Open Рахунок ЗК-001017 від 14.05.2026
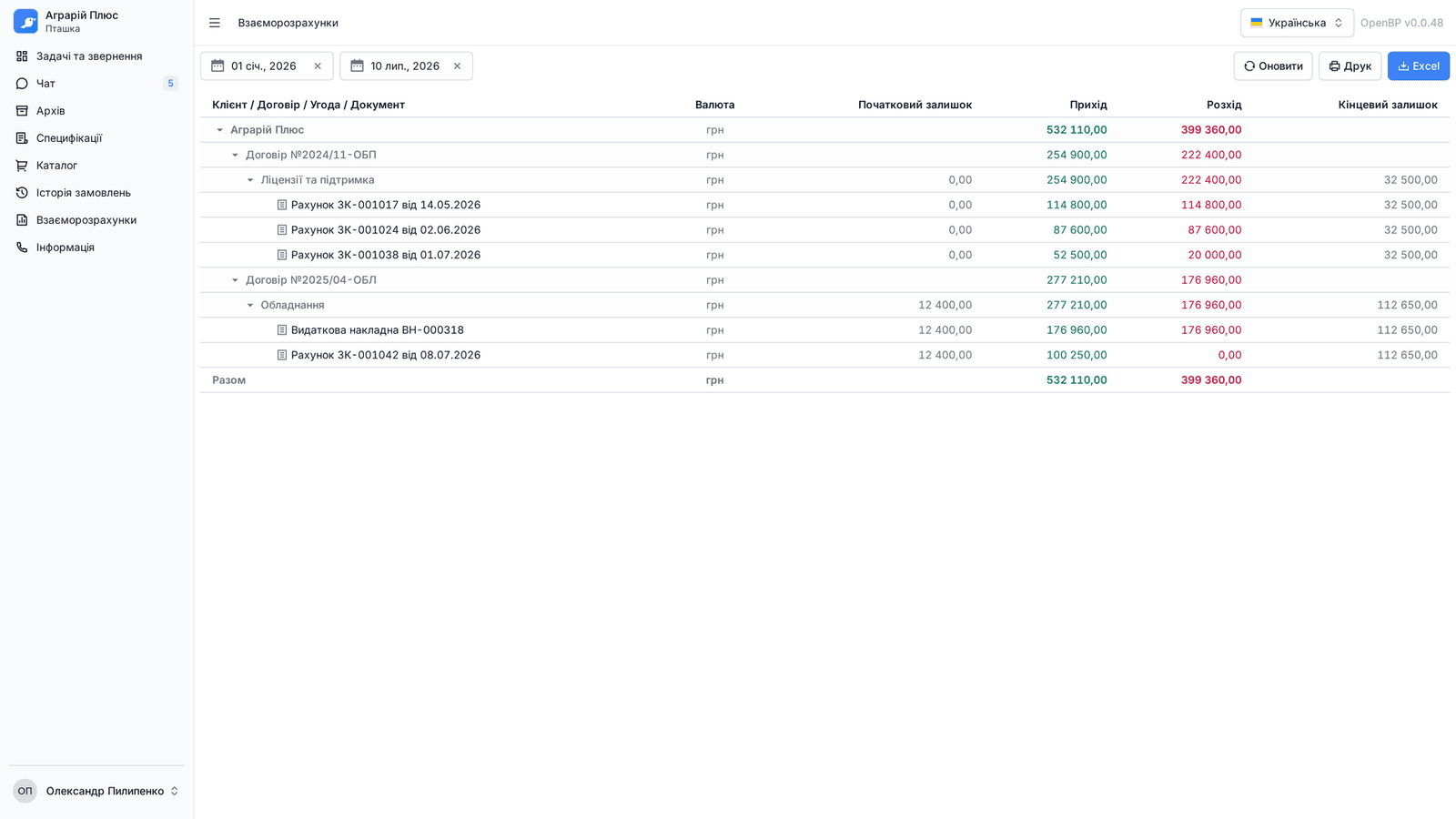 [386, 205]
